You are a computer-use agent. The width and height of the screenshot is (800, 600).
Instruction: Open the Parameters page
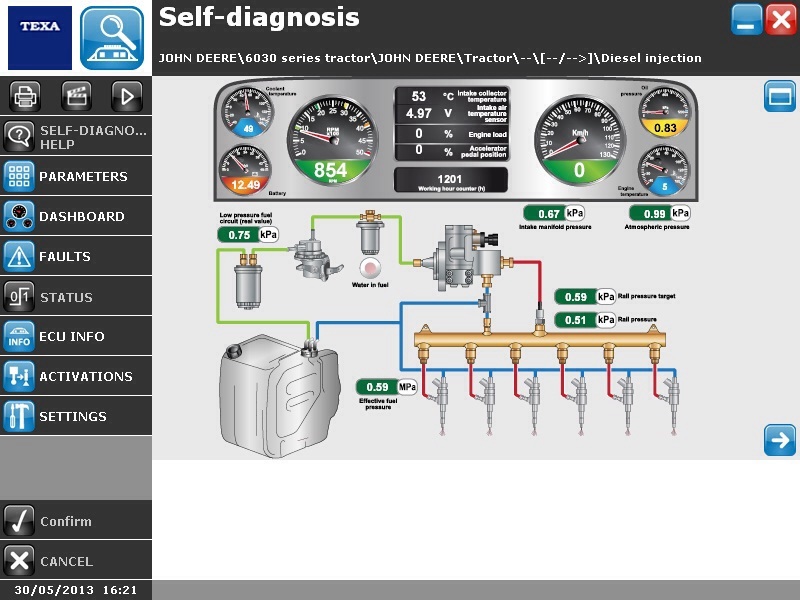[76, 176]
